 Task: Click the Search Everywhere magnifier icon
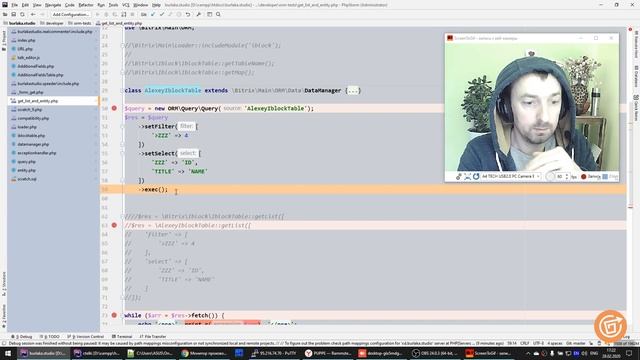(x=218, y=14)
